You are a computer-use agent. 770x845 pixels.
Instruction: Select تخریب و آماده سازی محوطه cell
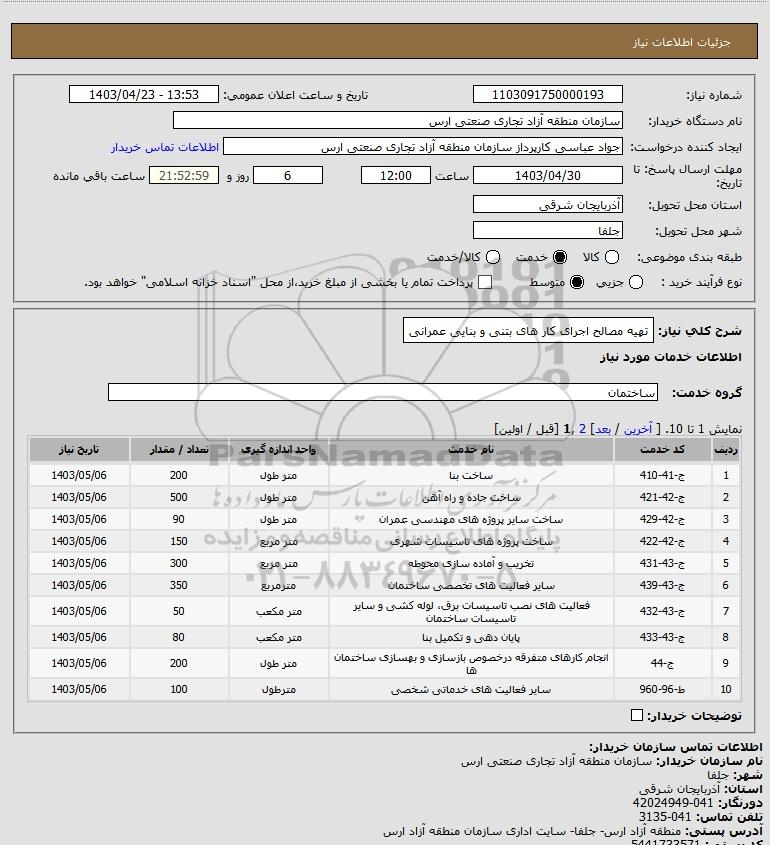click(471, 563)
